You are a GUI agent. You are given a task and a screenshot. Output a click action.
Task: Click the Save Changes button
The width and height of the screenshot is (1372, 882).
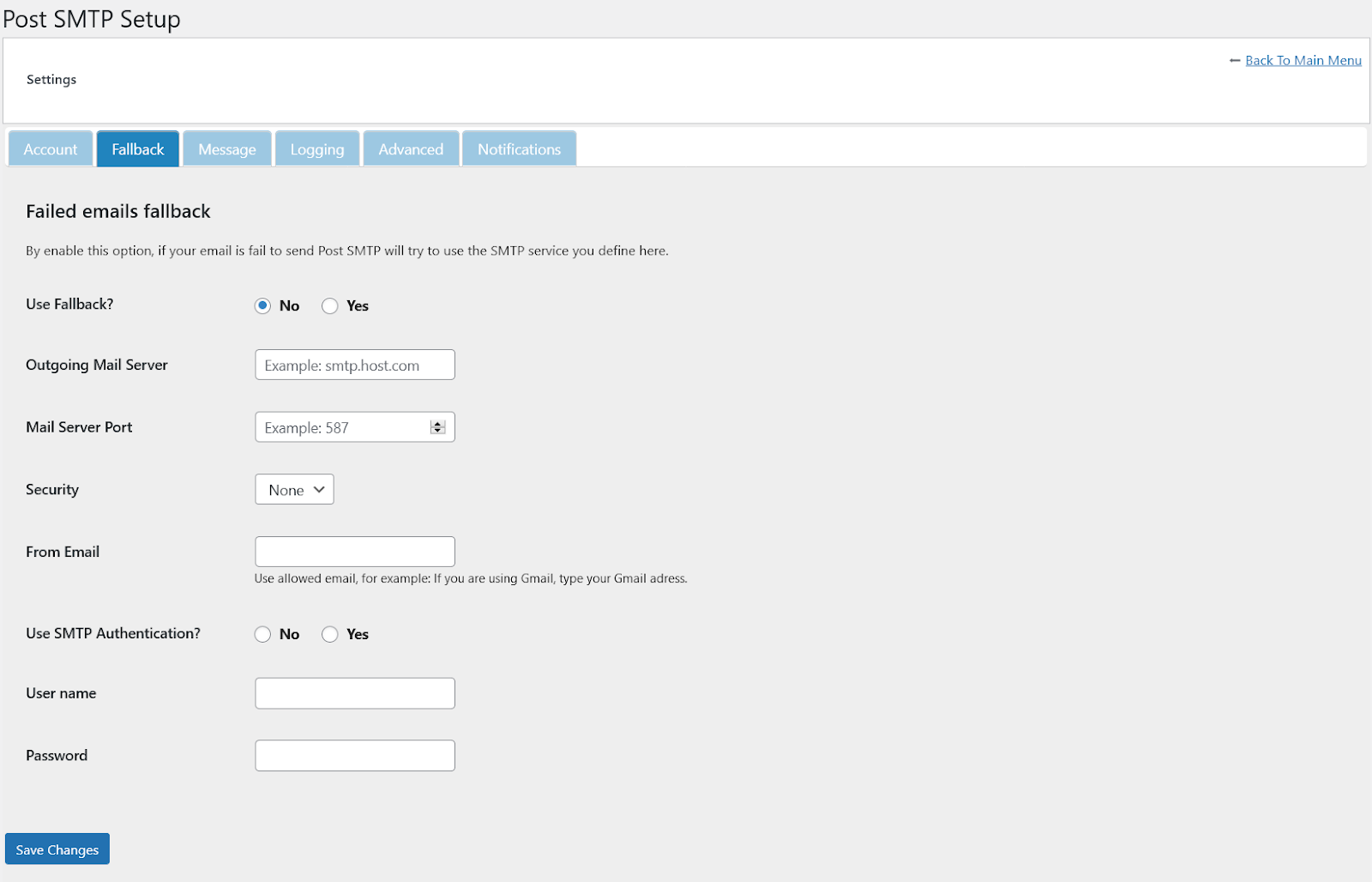pos(57,849)
